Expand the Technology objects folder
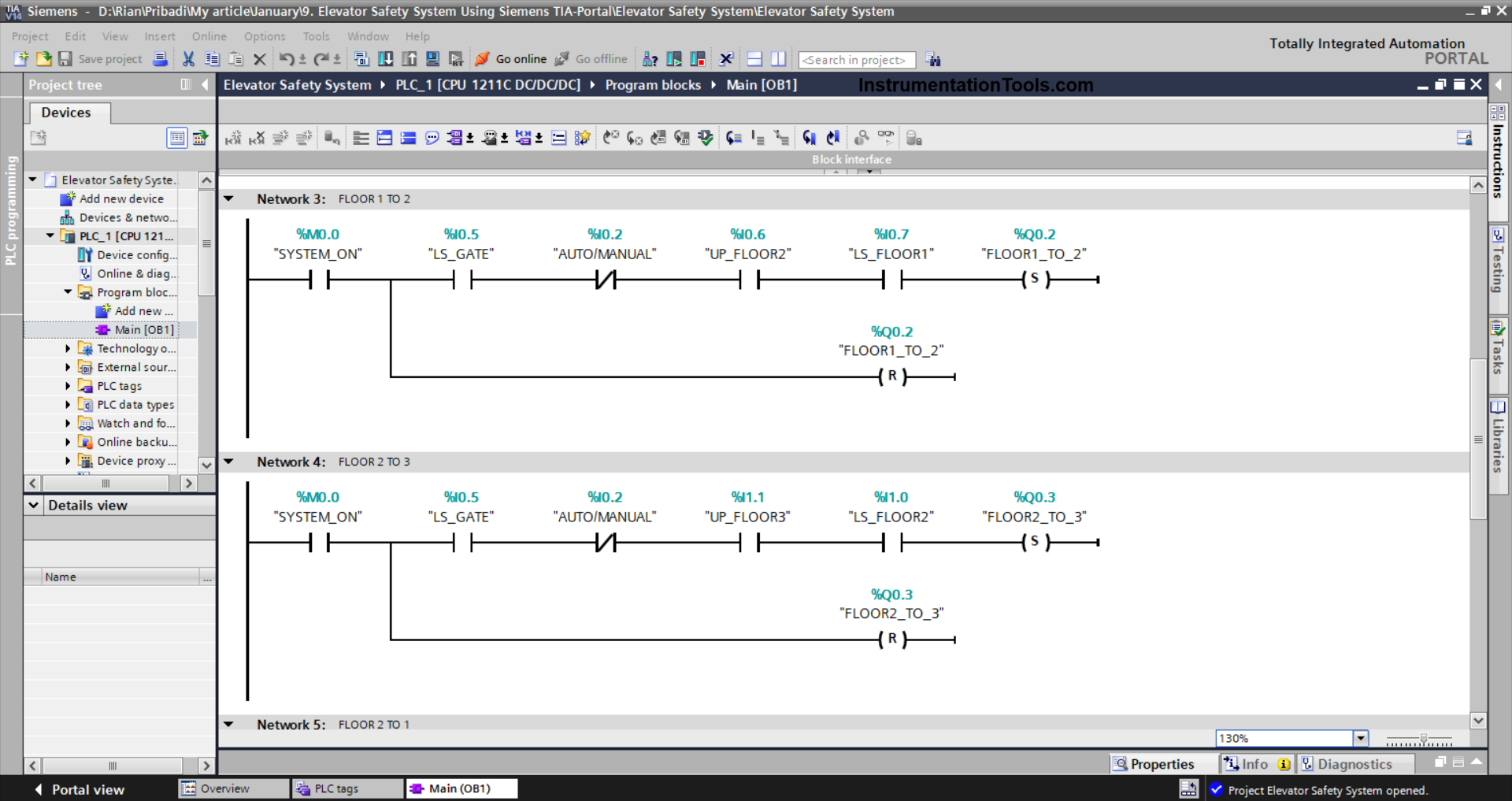The image size is (1512, 801). 68,348
